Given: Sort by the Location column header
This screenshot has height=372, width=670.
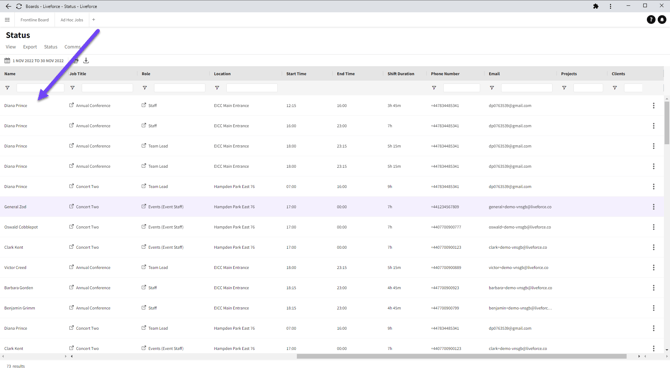Looking at the screenshot, I should pyautogui.click(x=222, y=74).
